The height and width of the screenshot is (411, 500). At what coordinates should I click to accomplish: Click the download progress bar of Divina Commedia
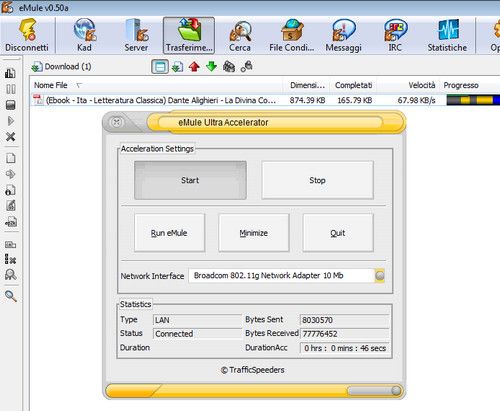pyautogui.click(x=473, y=100)
